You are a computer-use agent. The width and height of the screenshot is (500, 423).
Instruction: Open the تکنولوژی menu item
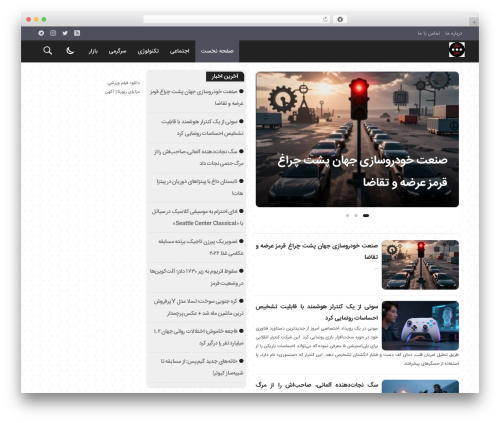(x=148, y=51)
